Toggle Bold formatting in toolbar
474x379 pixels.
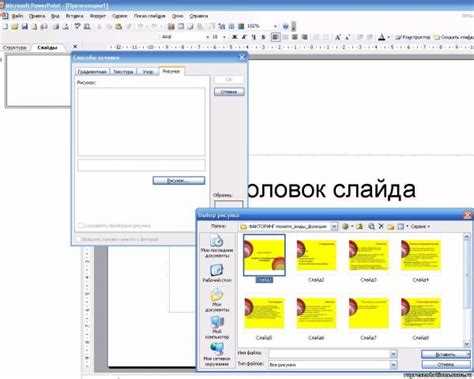pos(234,37)
